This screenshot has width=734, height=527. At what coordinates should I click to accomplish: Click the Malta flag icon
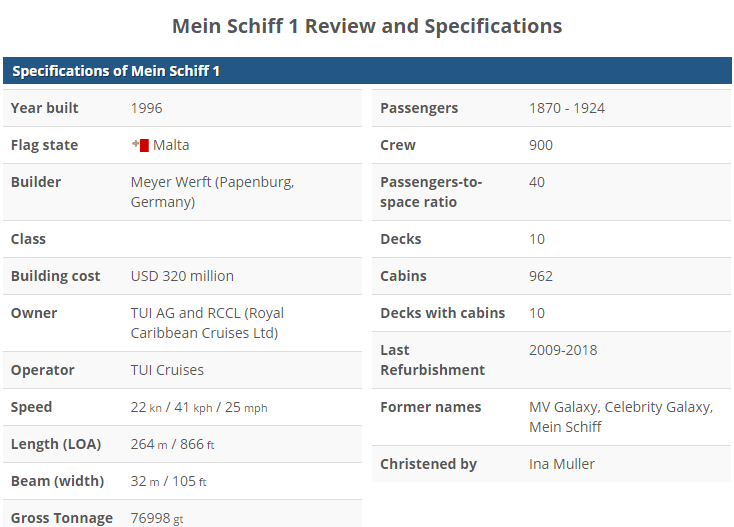(x=140, y=145)
